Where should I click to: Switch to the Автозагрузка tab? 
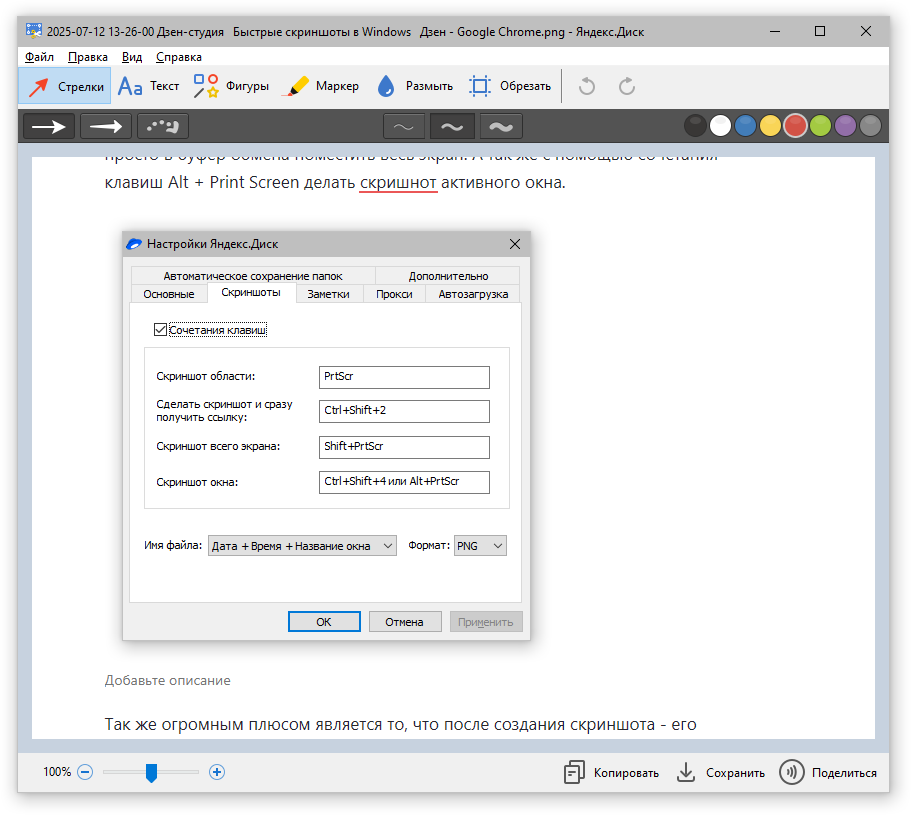coord(473,294)
